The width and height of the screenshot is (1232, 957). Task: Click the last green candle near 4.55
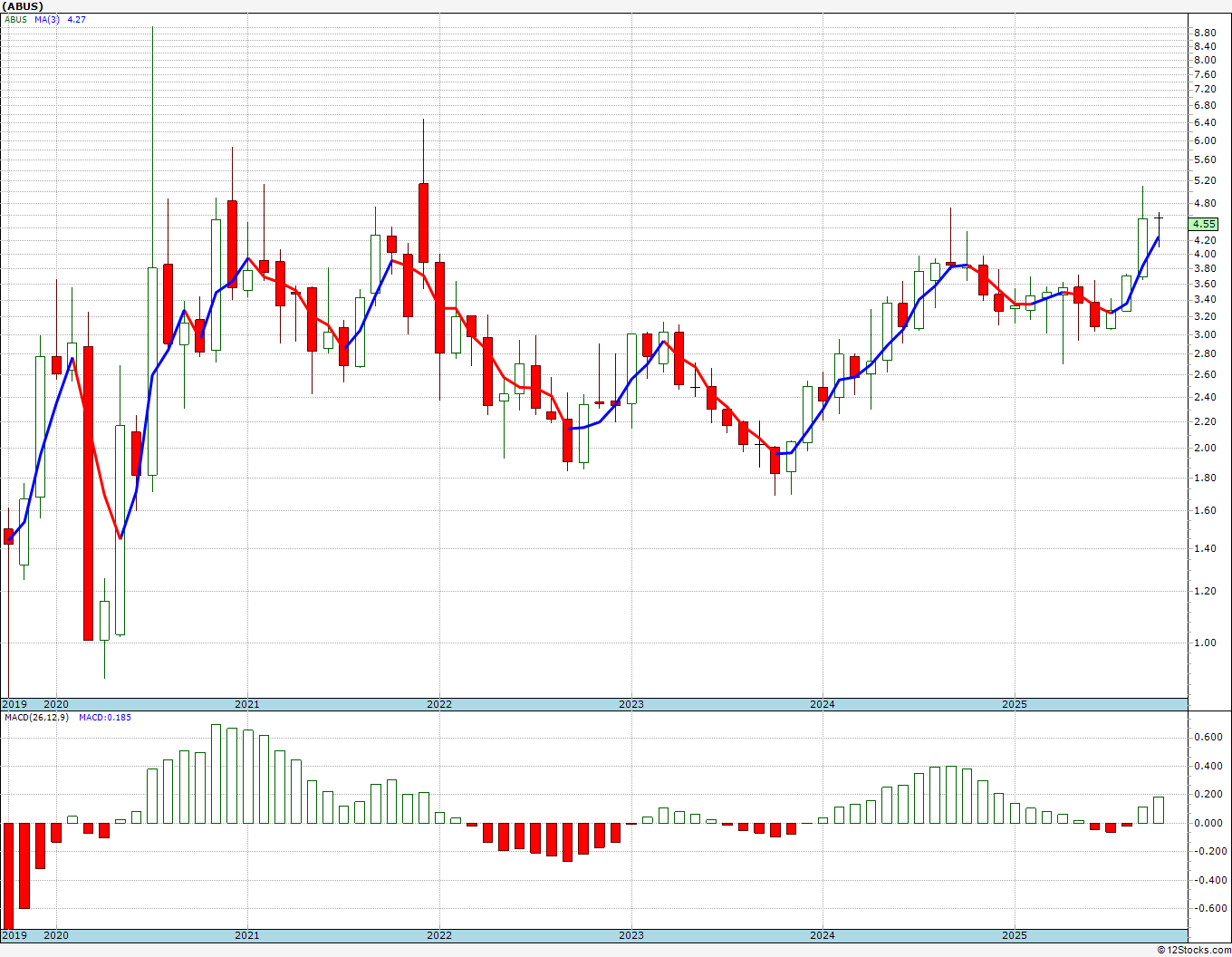pyautogui.click(x=1142, y=247)
